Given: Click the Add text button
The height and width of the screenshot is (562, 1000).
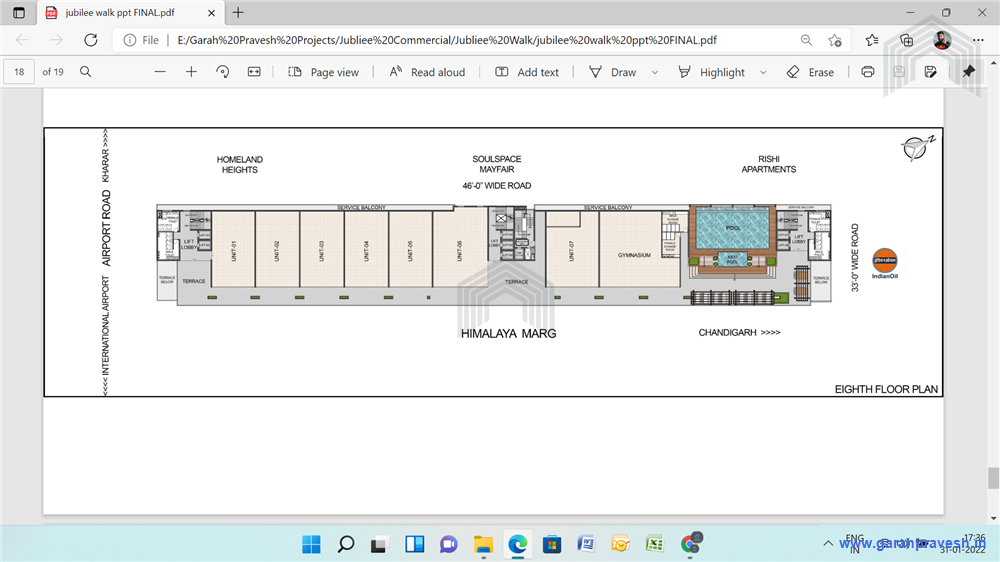Looking at the screenshot, I should (x=526, y=72).
